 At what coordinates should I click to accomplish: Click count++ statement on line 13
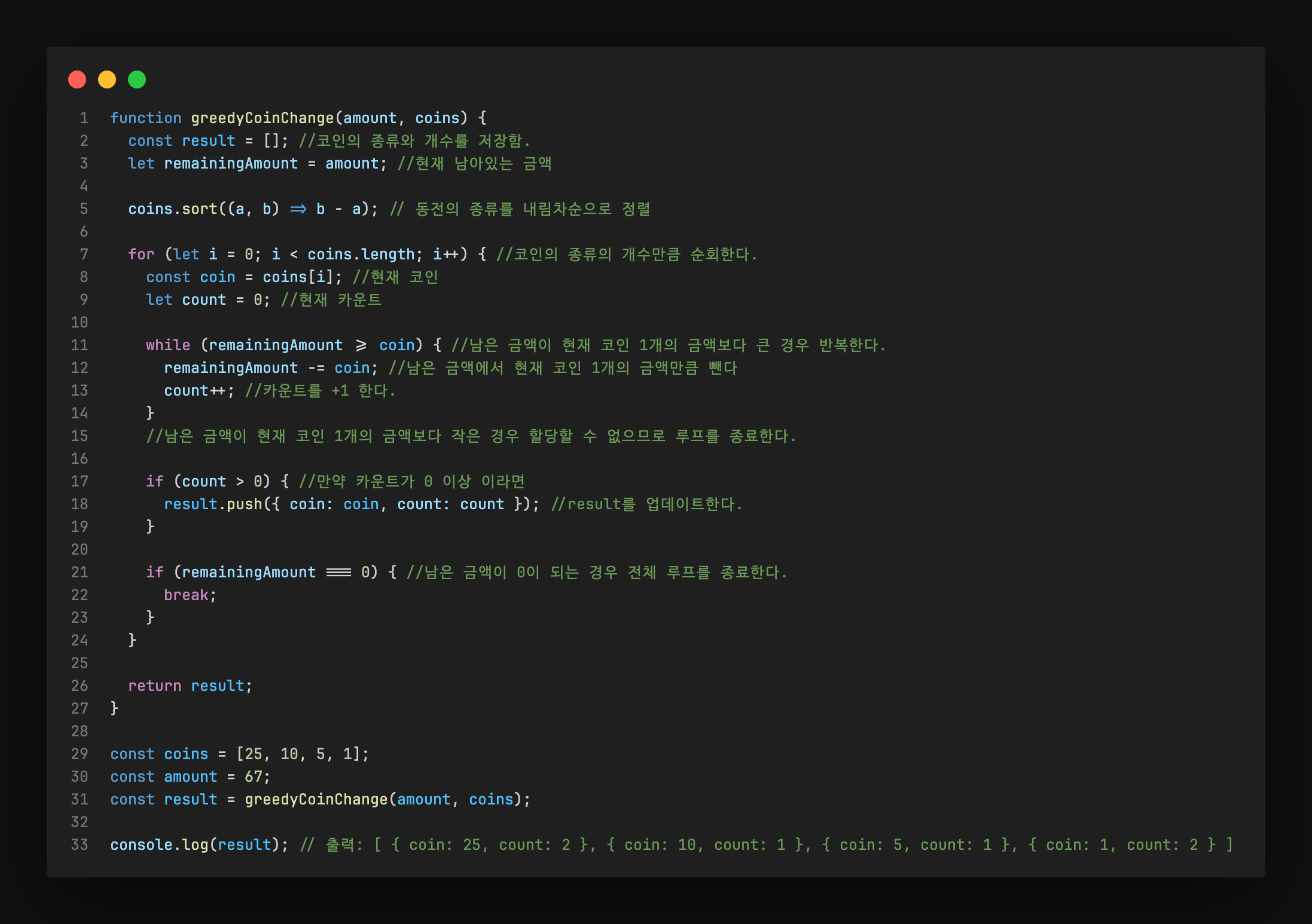195,390
